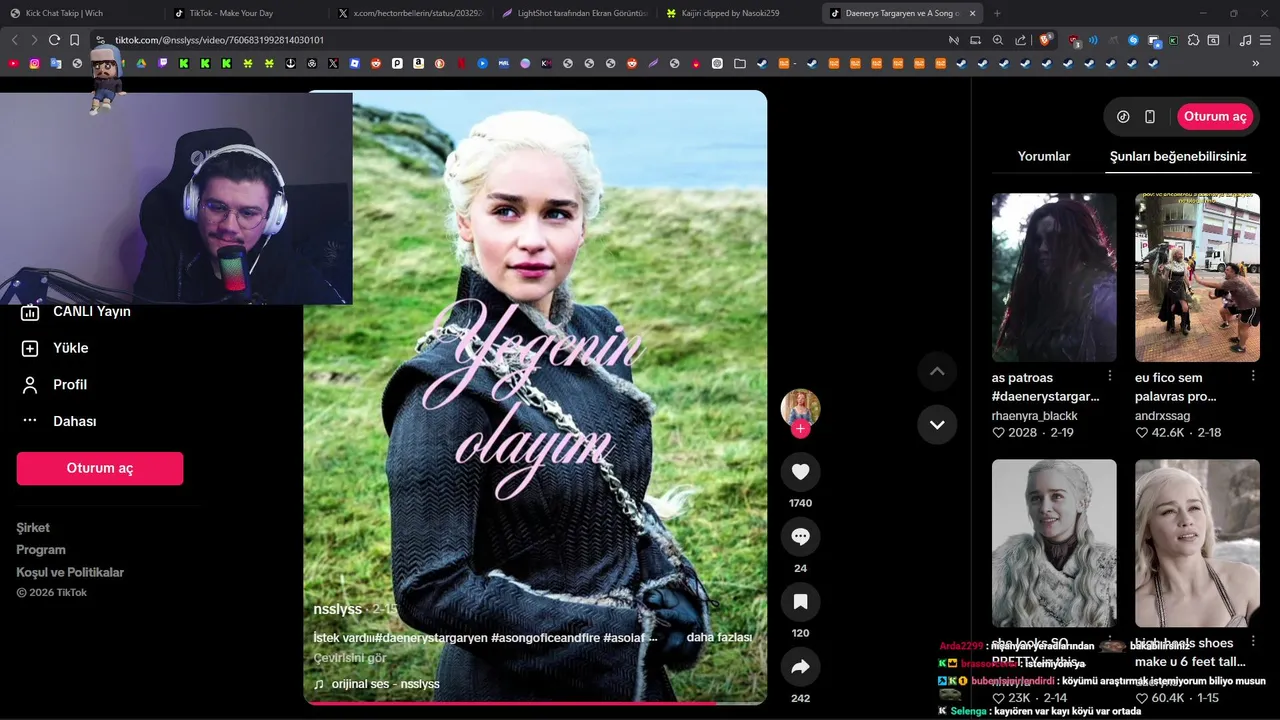Screen dimensions: 1280x720
Task: Switch to the LightShot browser tab
Action: (574, 13)
